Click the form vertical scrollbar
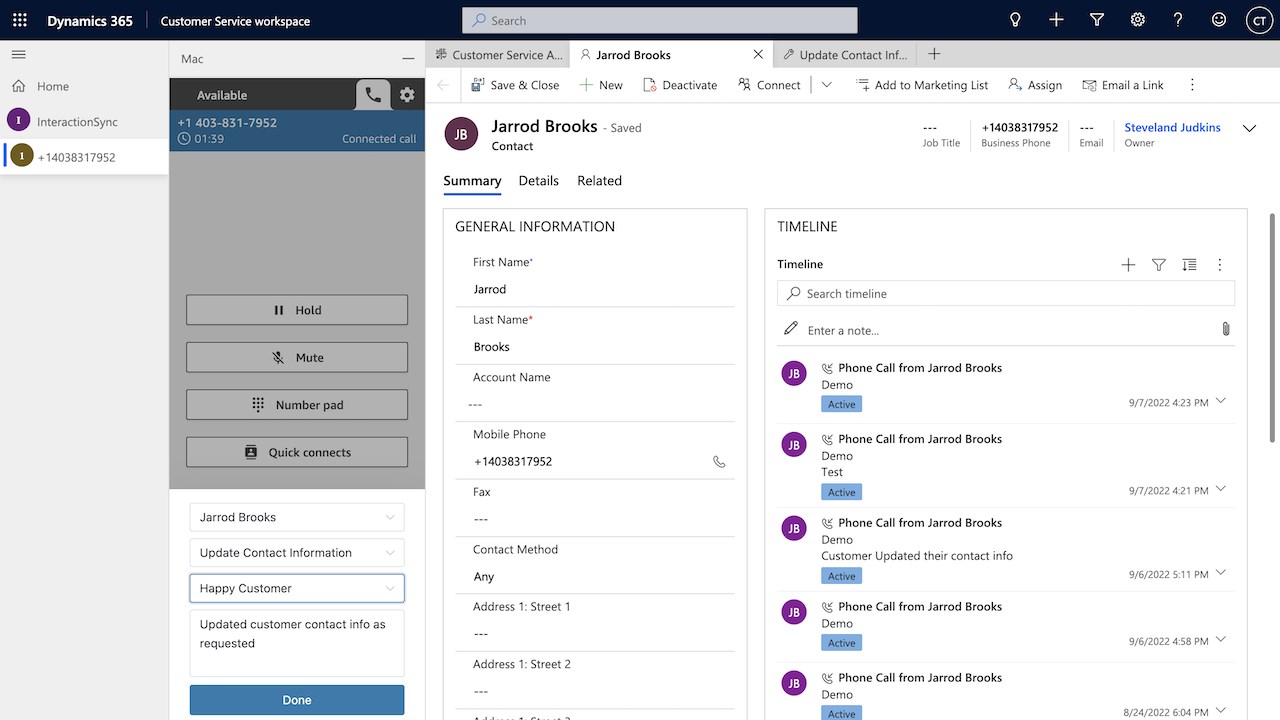The height and width of the screenshot is (720, 1280). pos(1273,327)
